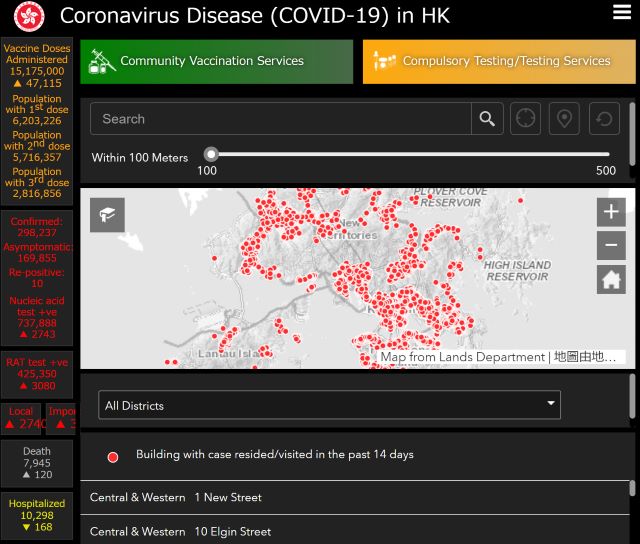Image resolution: width=640 pixels, height=544 pixels.
Task: Click the Local cases tile
Action: tap(21, 418)
